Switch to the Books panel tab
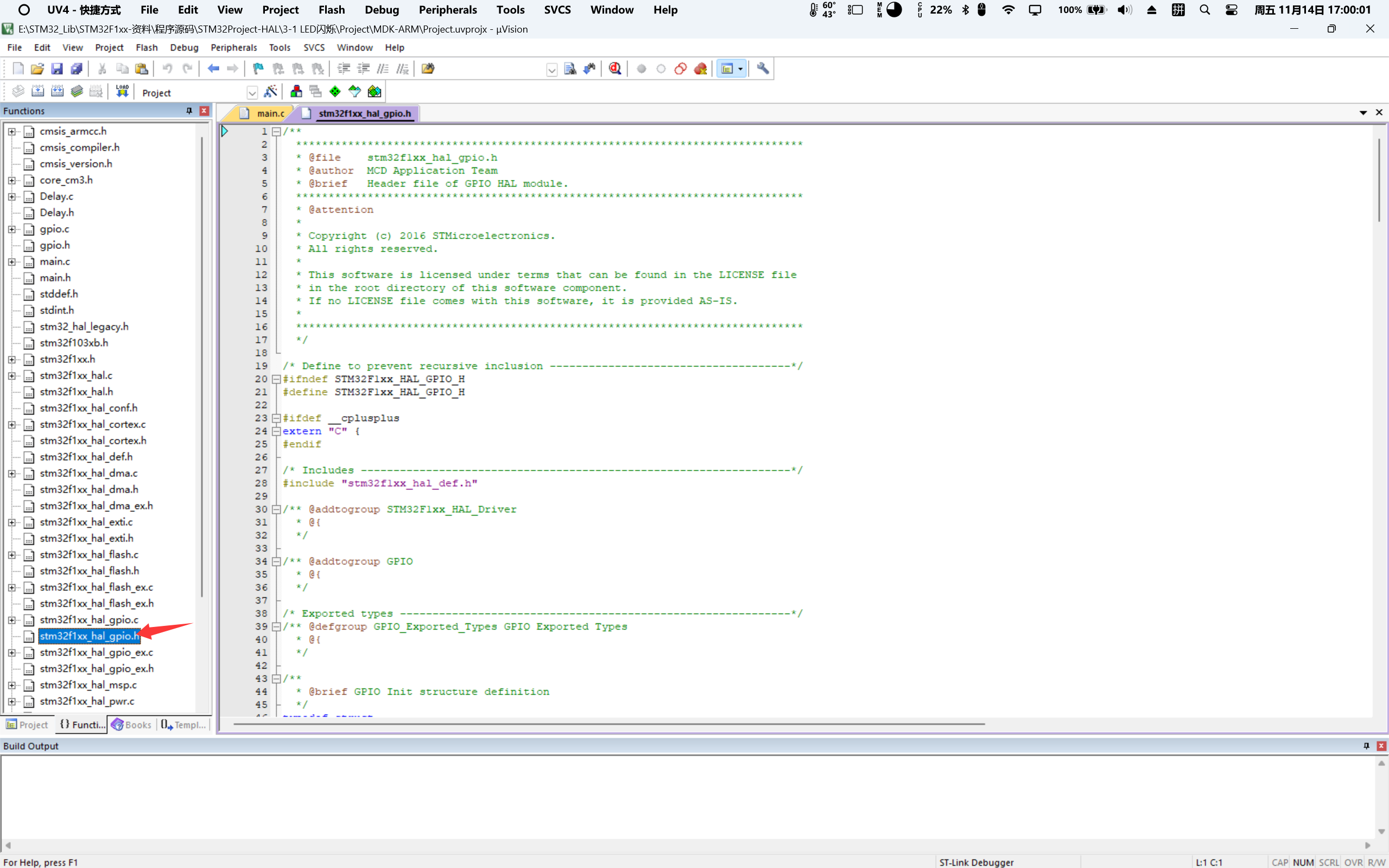The width and height of the screenshot is (1389, 868). point(131,725)
